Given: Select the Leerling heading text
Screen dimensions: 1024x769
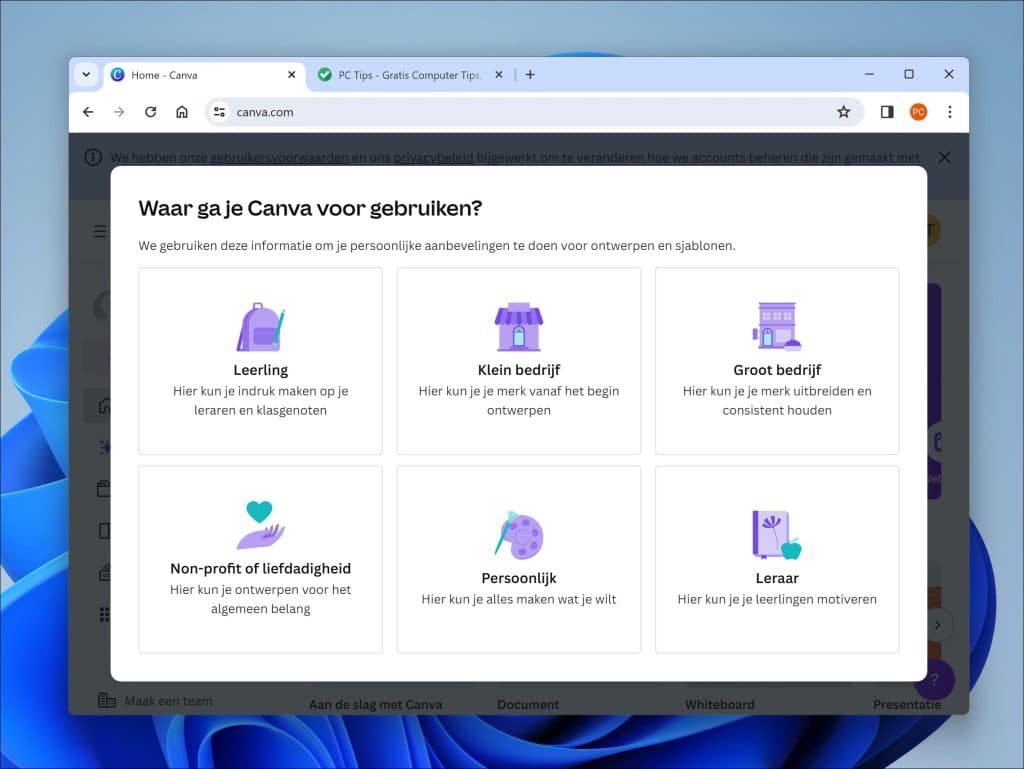Looking at the screenshot, I should [x=261, y=370].
